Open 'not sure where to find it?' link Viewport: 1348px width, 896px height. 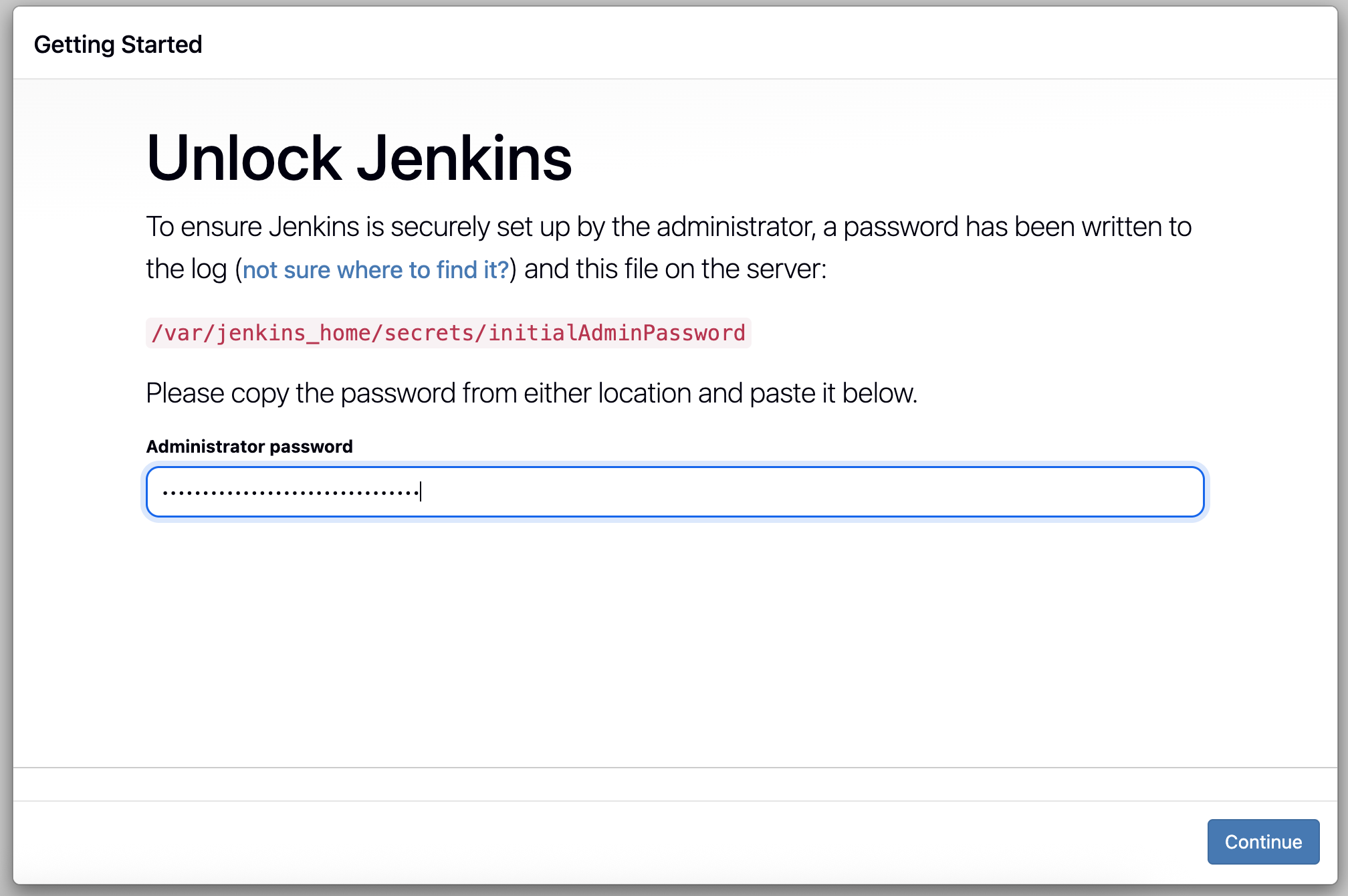(x=376, y=269)
